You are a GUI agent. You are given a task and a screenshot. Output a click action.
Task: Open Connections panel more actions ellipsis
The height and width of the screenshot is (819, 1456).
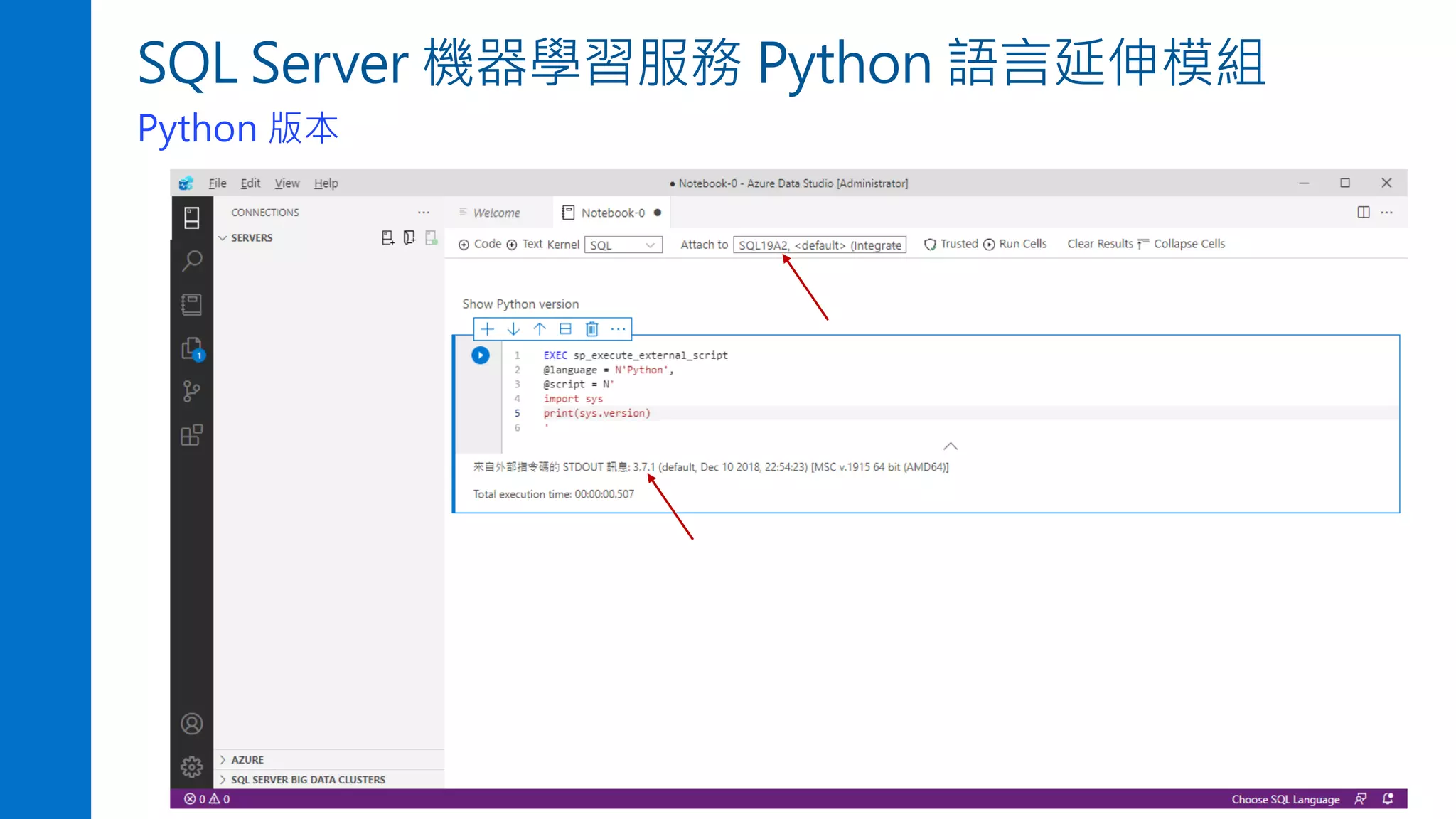coord(424,213)
